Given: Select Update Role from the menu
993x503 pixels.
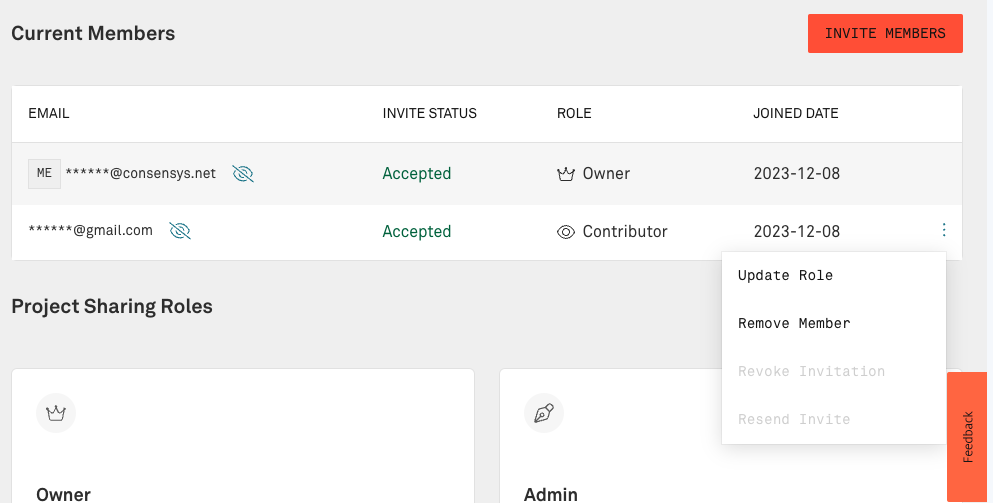Looking at the screenshot, I should pos(785,276).
